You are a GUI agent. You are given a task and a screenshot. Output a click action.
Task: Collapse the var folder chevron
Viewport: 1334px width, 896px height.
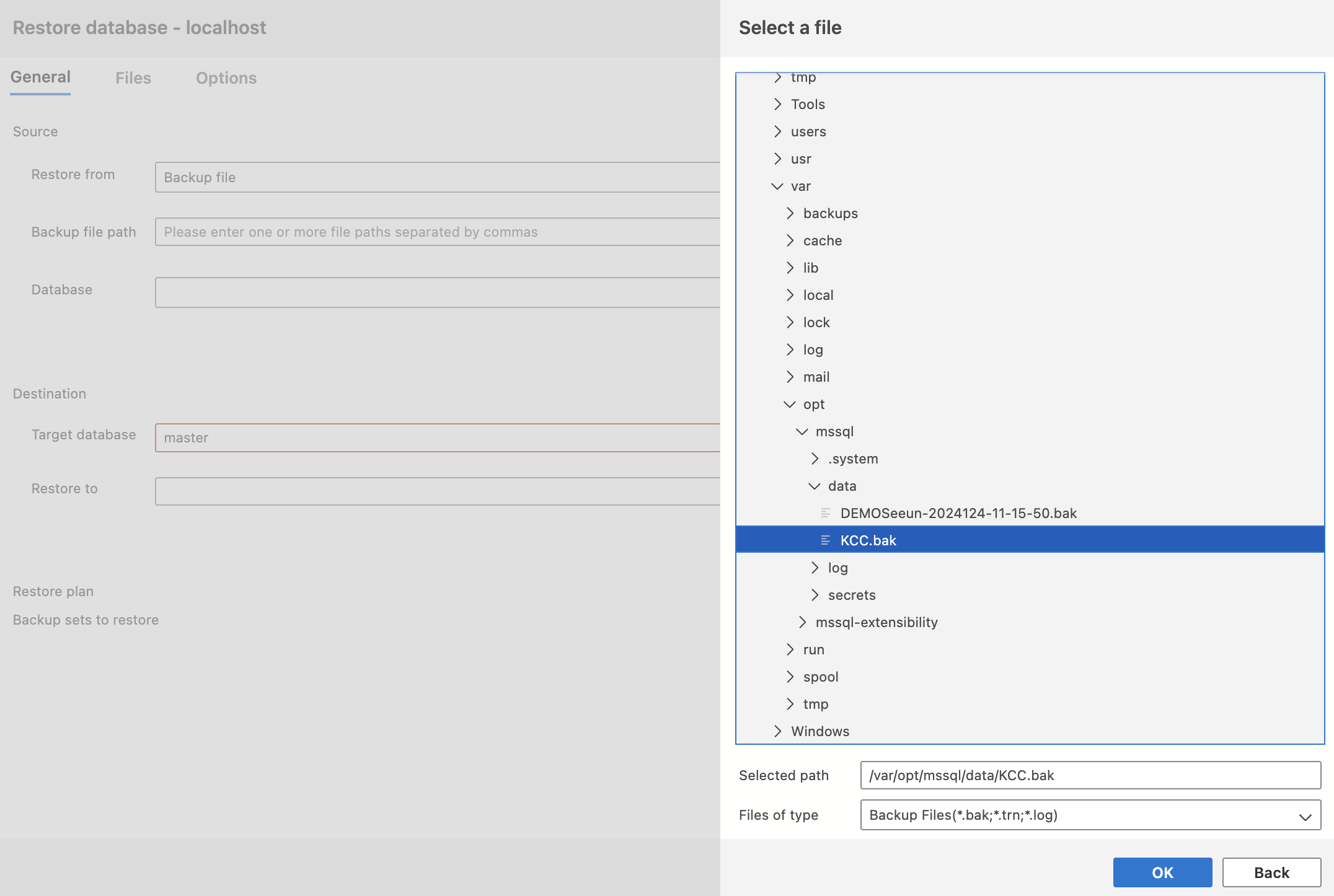pos(777,186)
